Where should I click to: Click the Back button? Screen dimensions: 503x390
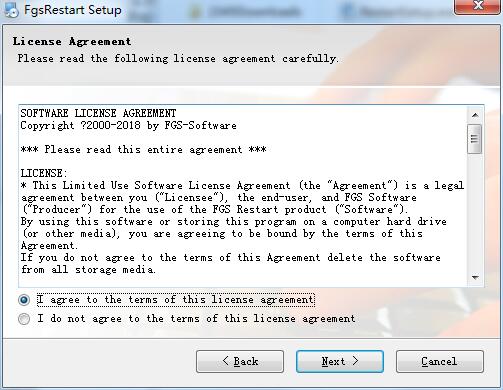(x=240, y=361)
